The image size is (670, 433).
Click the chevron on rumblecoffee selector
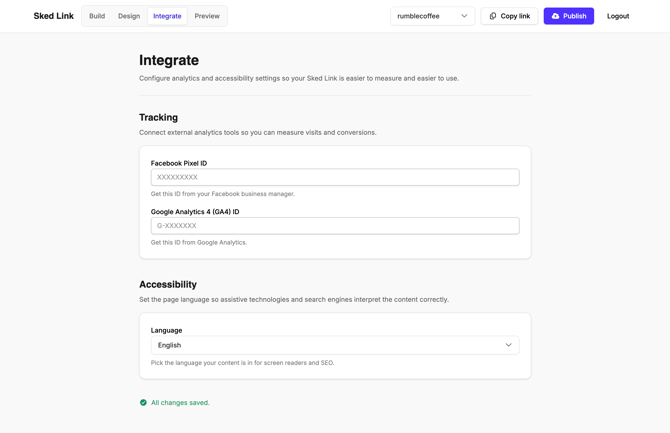pos(464,16)
